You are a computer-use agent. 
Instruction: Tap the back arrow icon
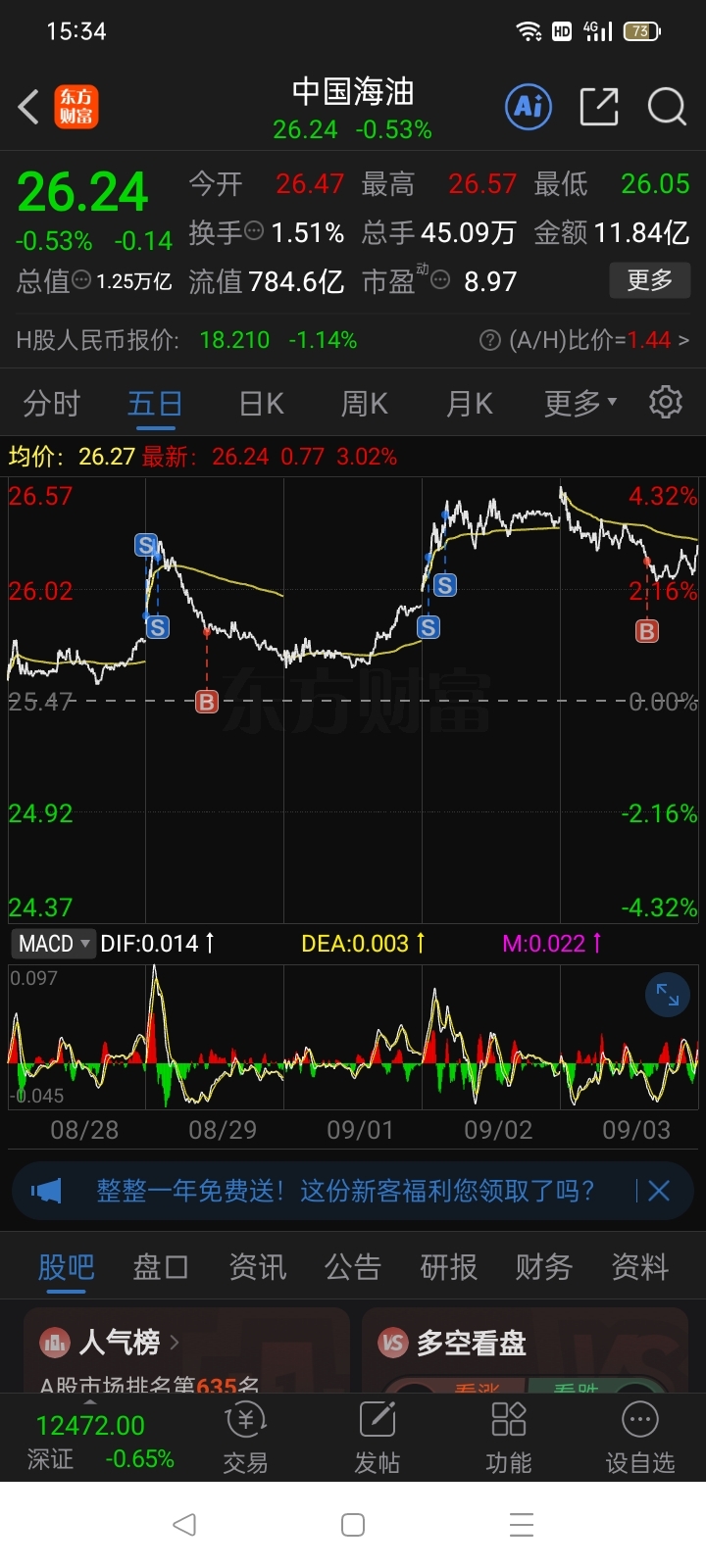28,107
